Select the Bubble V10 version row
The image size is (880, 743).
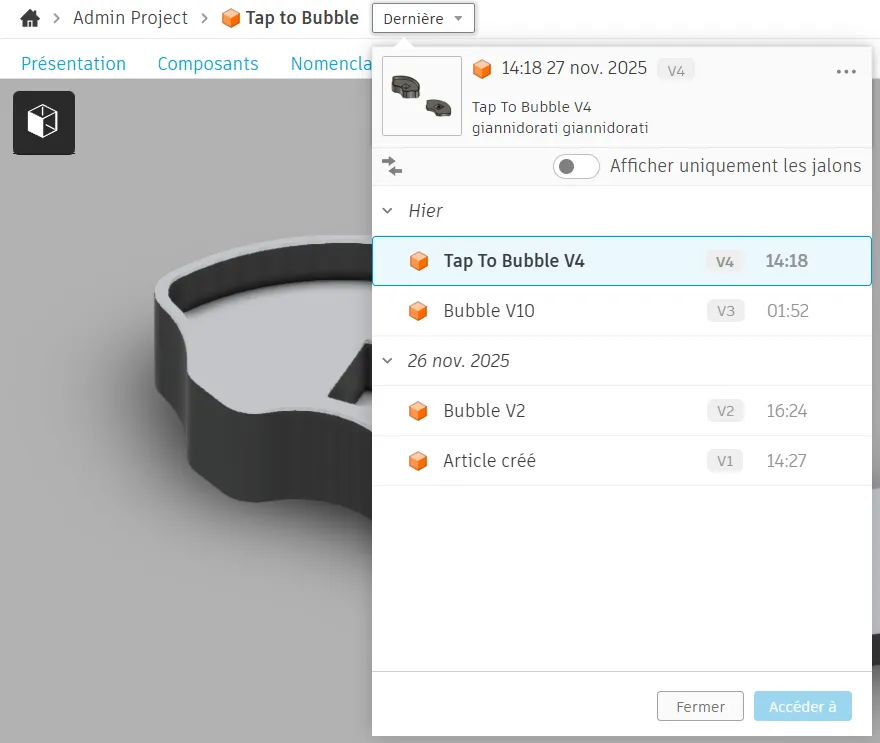622,311
